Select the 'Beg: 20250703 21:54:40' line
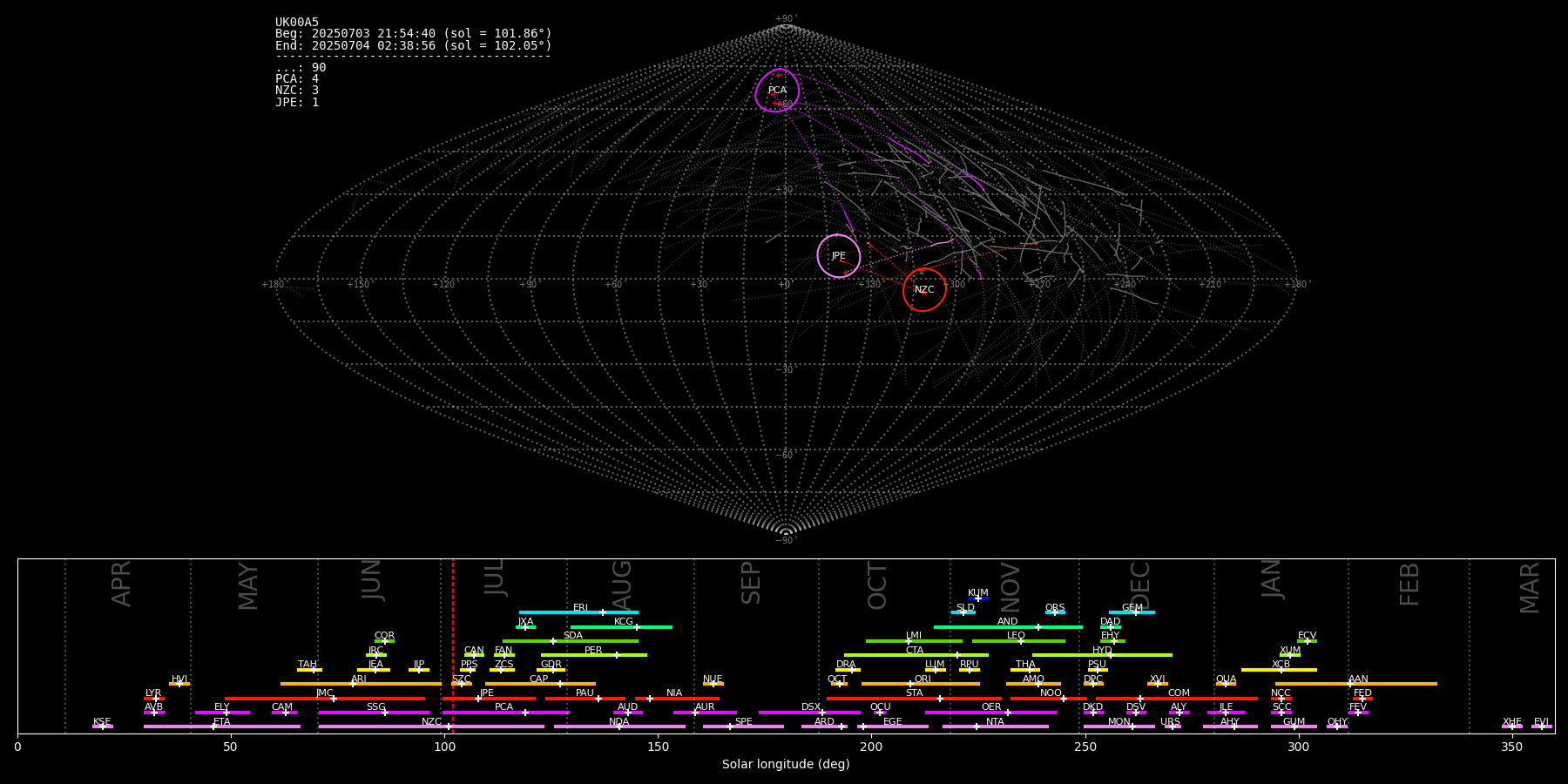Screen dimensions: 1568x784 [414, 34]
